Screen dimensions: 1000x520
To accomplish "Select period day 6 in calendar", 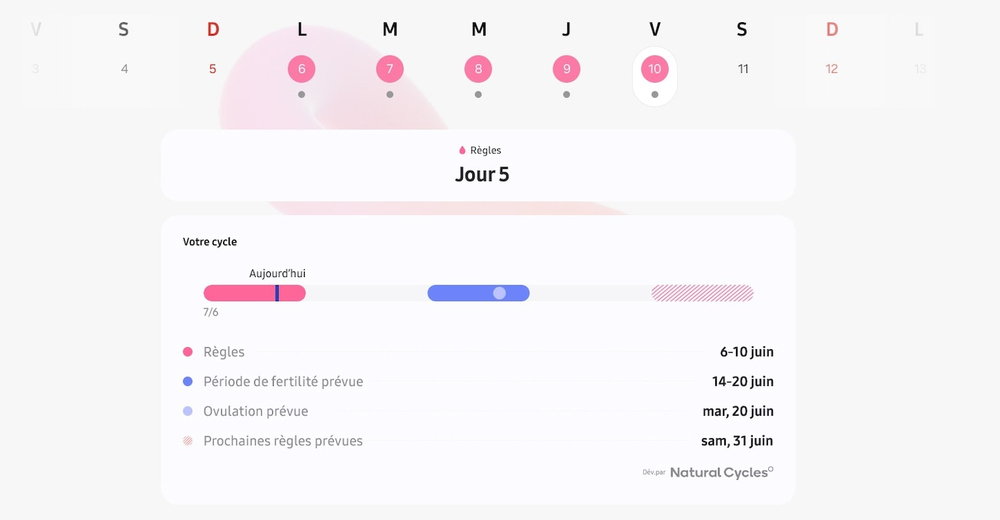I will tap(302, 69).
